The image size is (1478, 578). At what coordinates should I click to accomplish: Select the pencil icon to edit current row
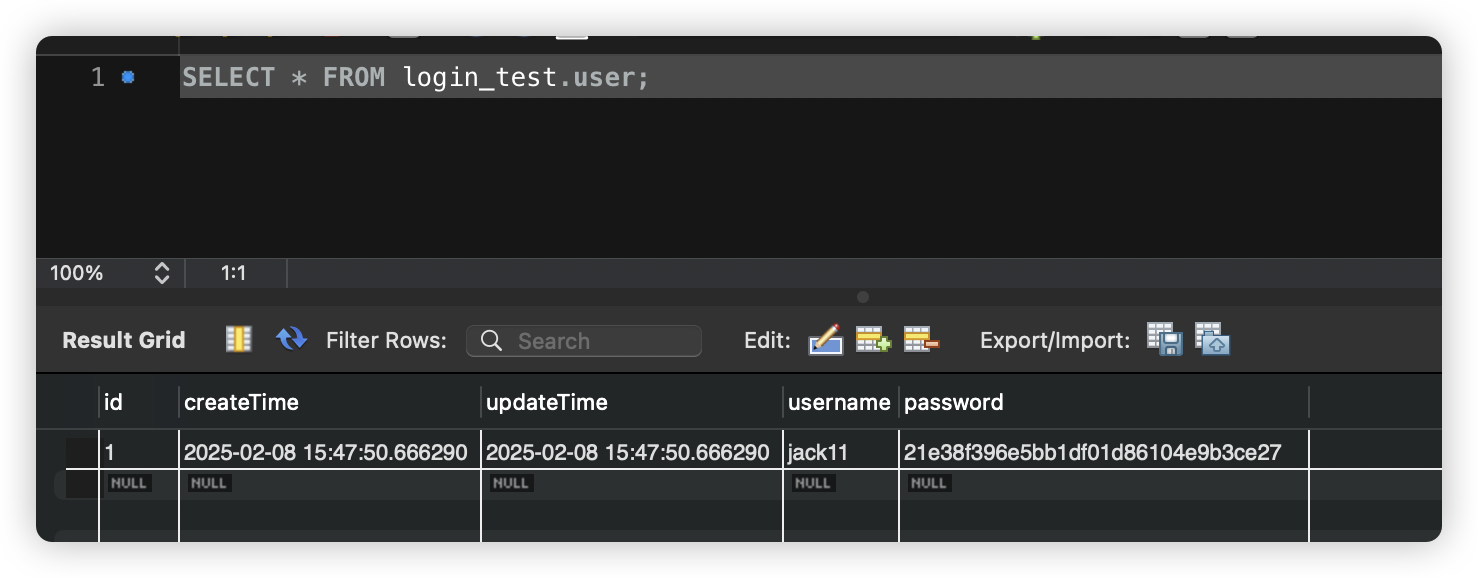pyautogui.click(x=824, y=340)
